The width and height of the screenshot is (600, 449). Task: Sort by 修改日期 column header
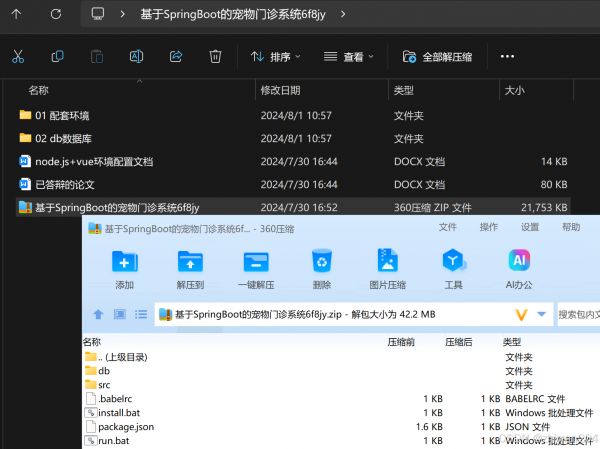(x=280, y=90)
